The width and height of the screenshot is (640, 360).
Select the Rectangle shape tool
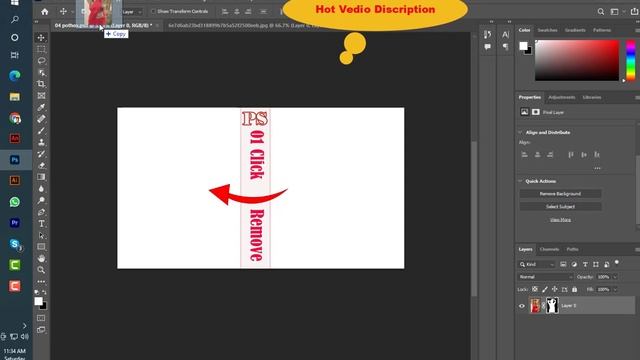[x=41, y=247]
